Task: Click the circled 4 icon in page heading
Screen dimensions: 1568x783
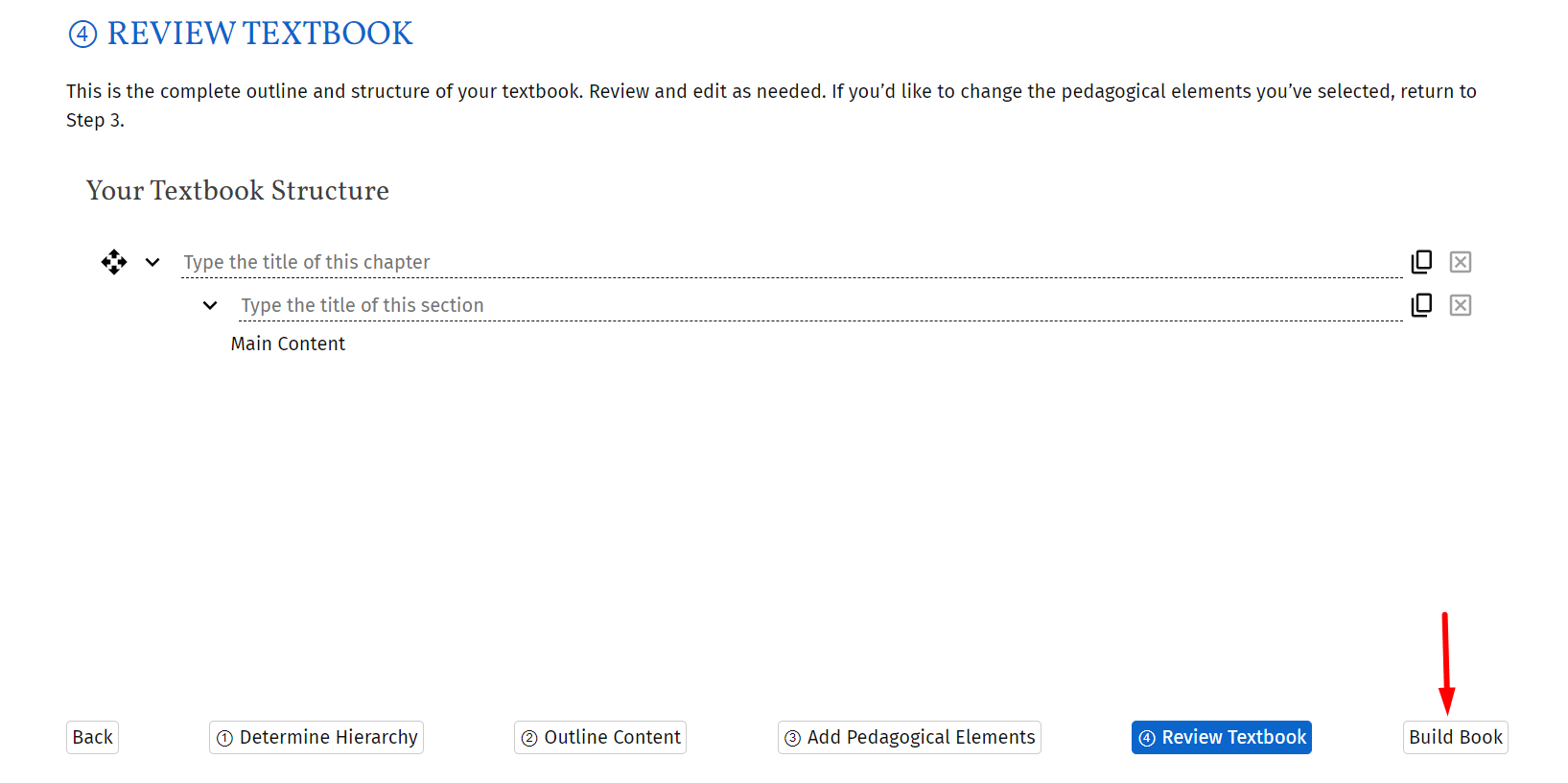Action: click(x=82, y=35)
